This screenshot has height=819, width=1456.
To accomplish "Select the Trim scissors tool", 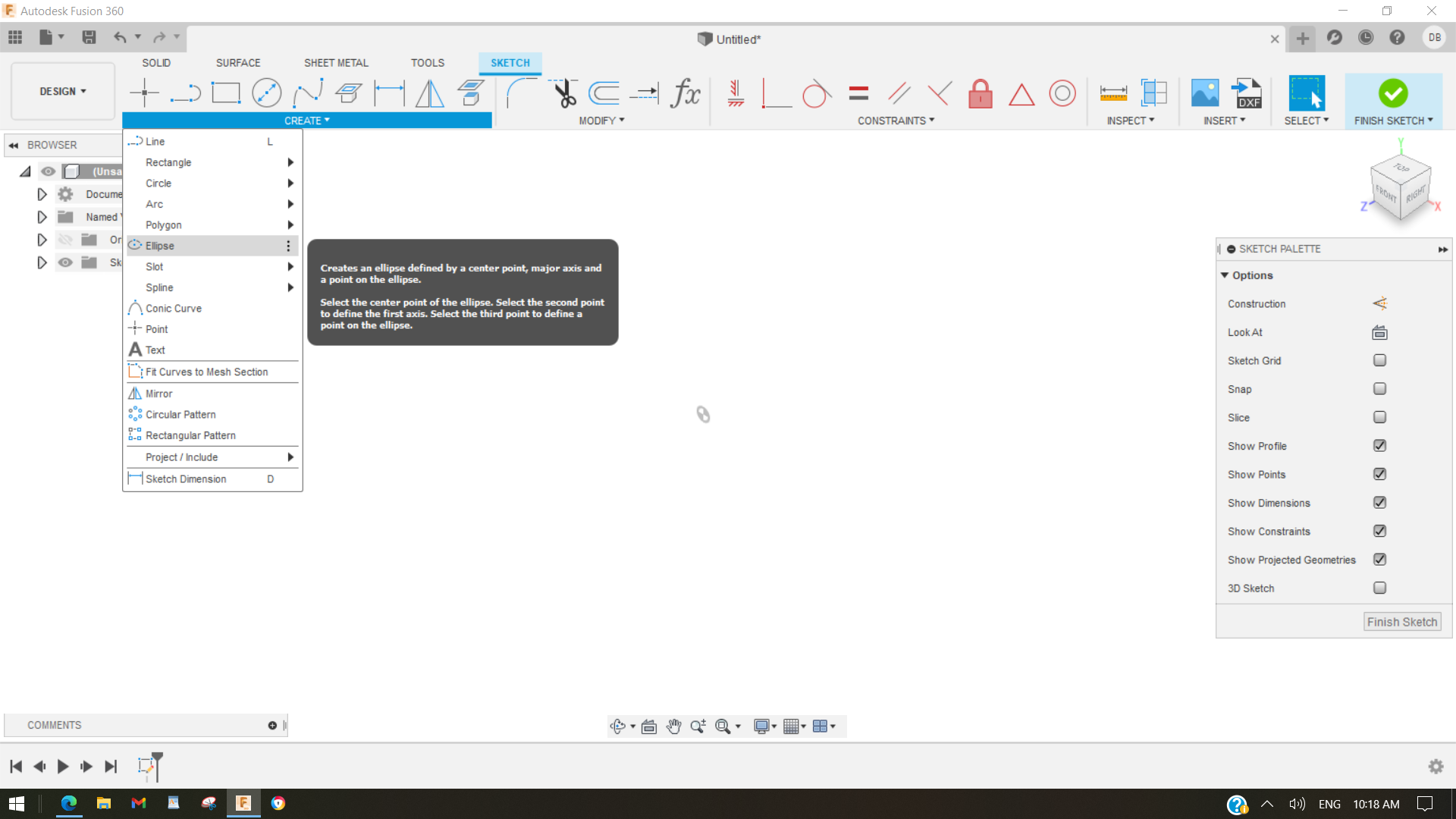I will click(x=563, y=93).
